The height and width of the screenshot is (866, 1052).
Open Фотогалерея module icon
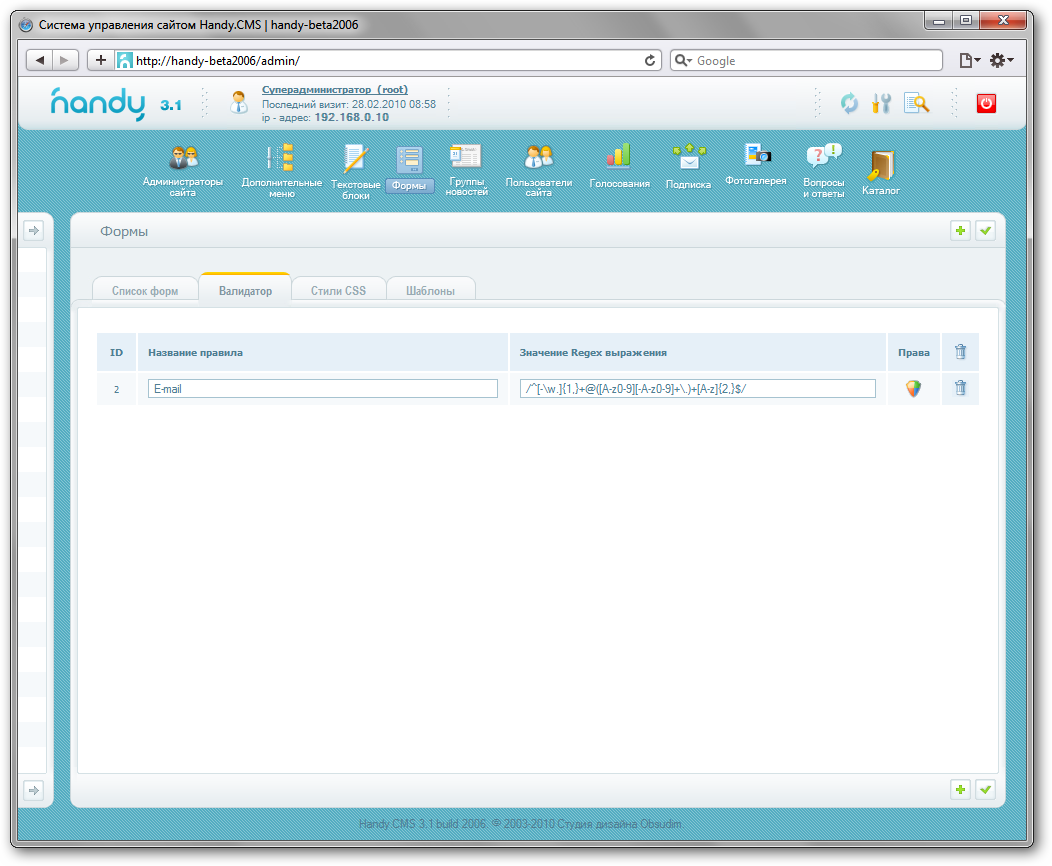click(x=756, y=154)
